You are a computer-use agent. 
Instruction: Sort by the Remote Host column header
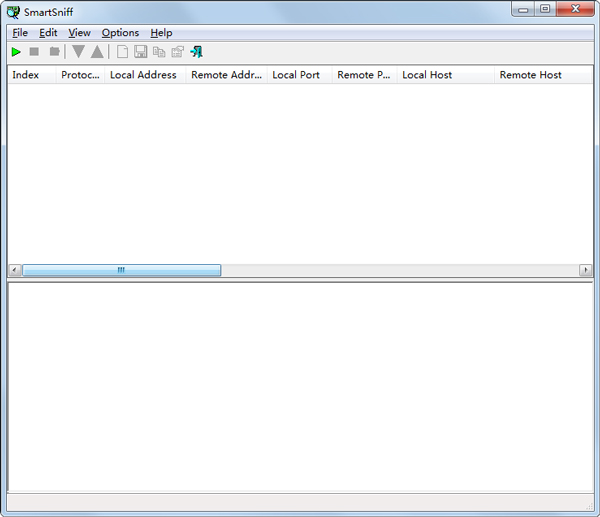(x=543, y=75)
